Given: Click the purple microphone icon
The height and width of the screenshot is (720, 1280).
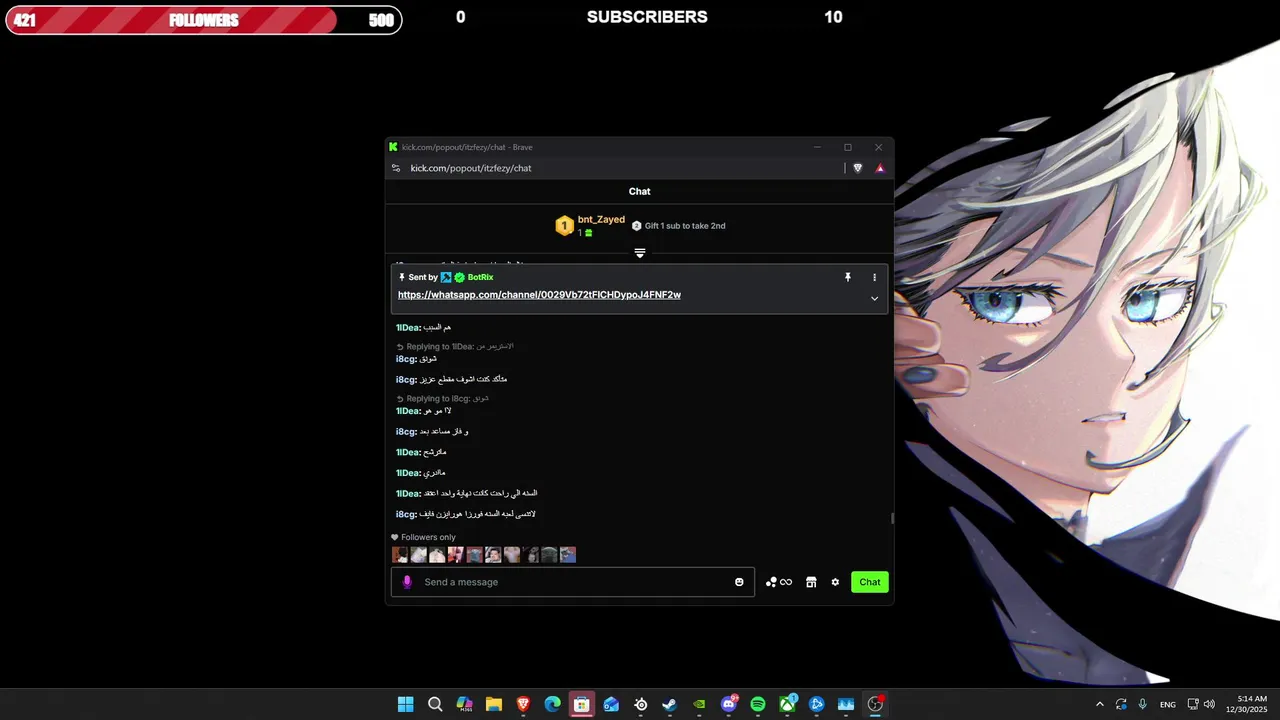Looking at the screenshot, I should tap(407, 582).
